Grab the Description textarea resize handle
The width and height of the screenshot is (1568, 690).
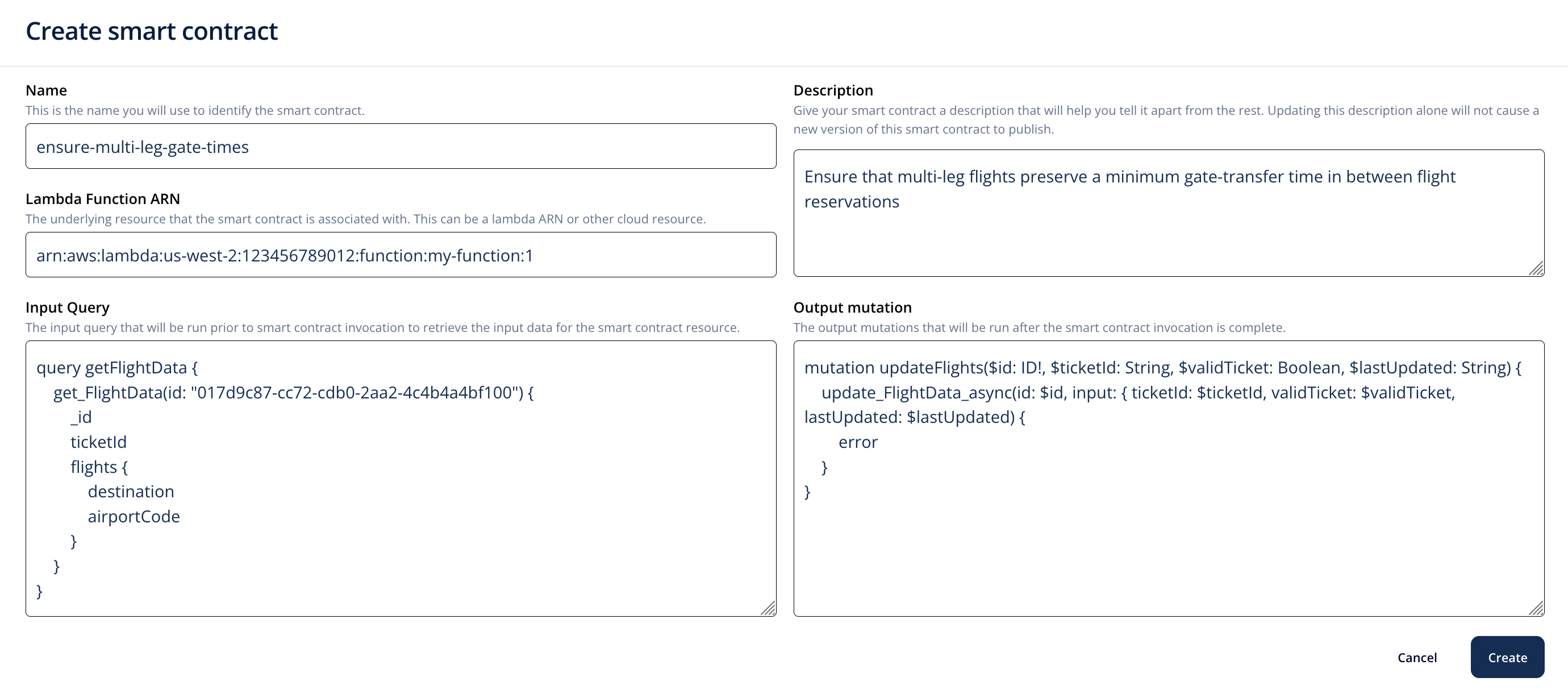point(1536,269)
